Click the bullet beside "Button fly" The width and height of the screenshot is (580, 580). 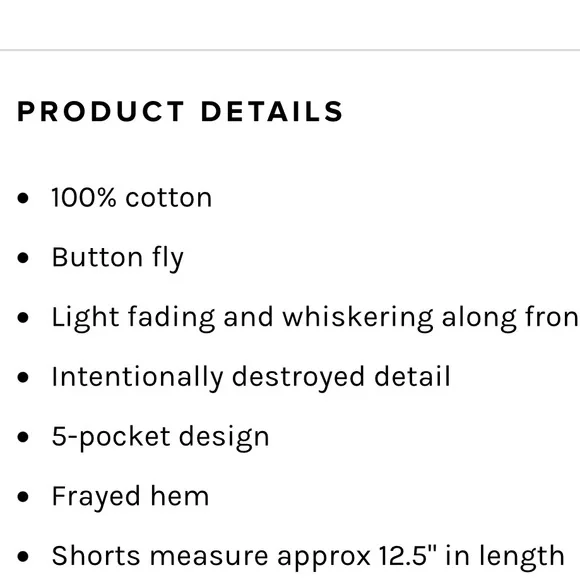23,258
